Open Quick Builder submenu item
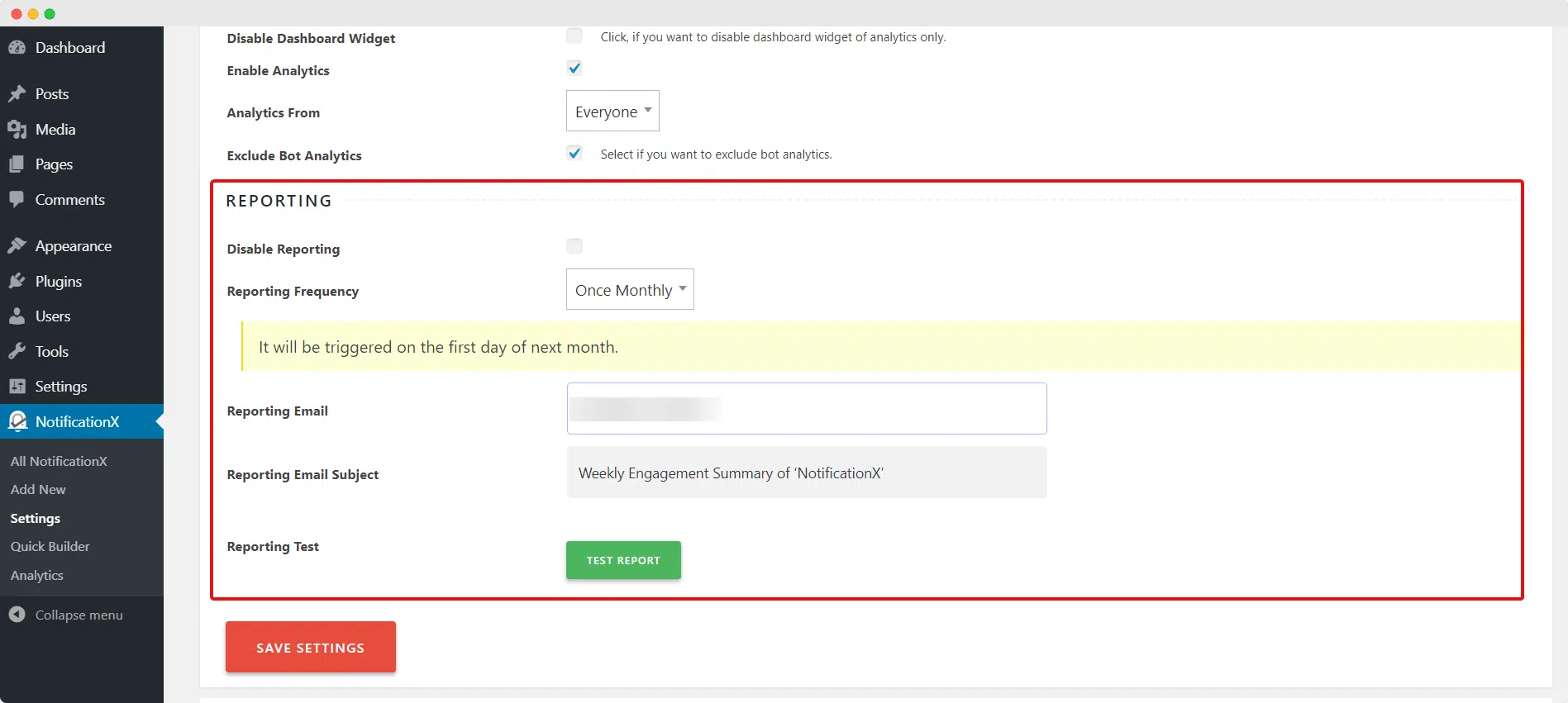This screenshot has width=1568, height=703. click(50, 547)
